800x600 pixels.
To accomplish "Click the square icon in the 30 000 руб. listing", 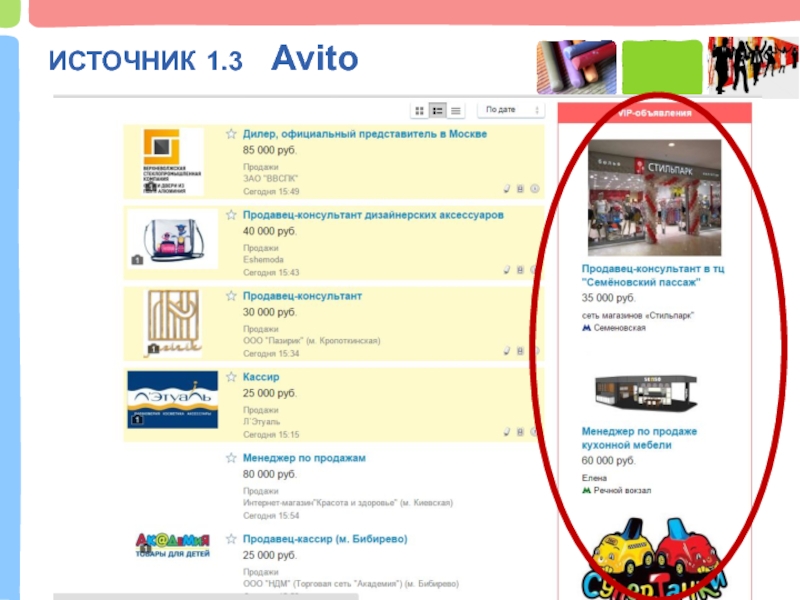I will tap(520, 351).
